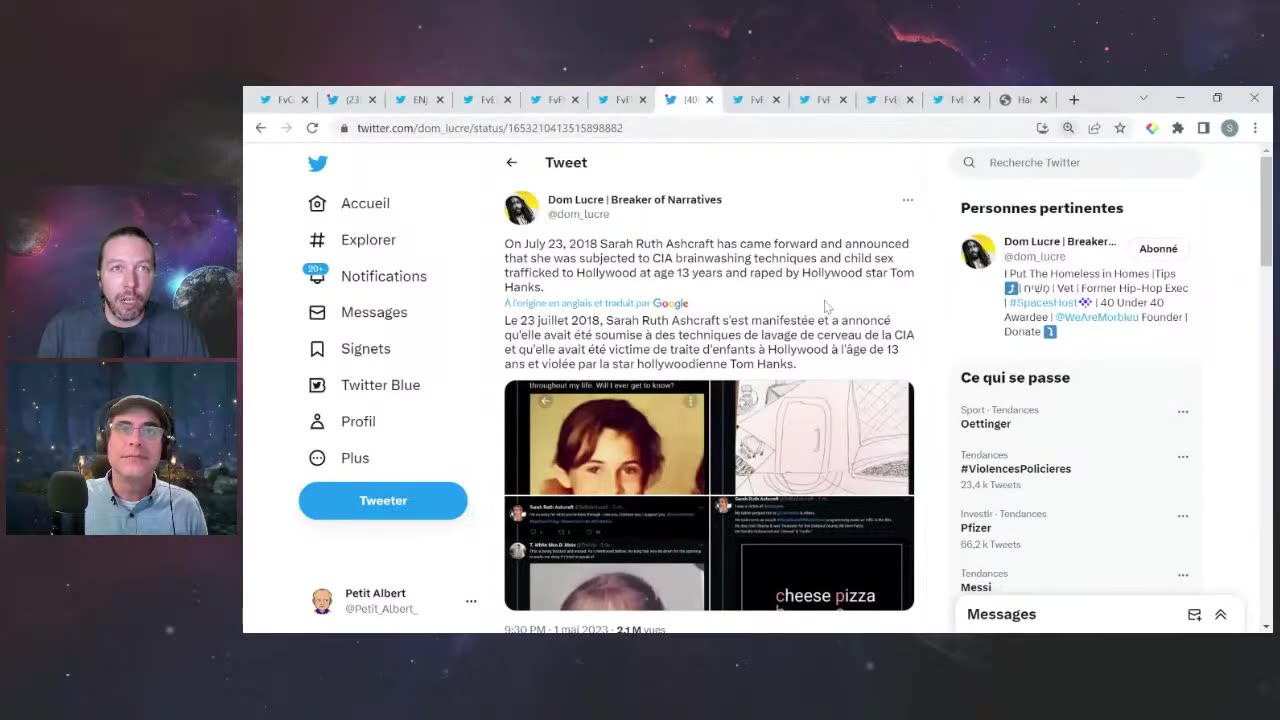The height and width of the screenshot is (720, 1280).
Task: Switch to the last tab labeled Ha
Action: [1025, 100]
